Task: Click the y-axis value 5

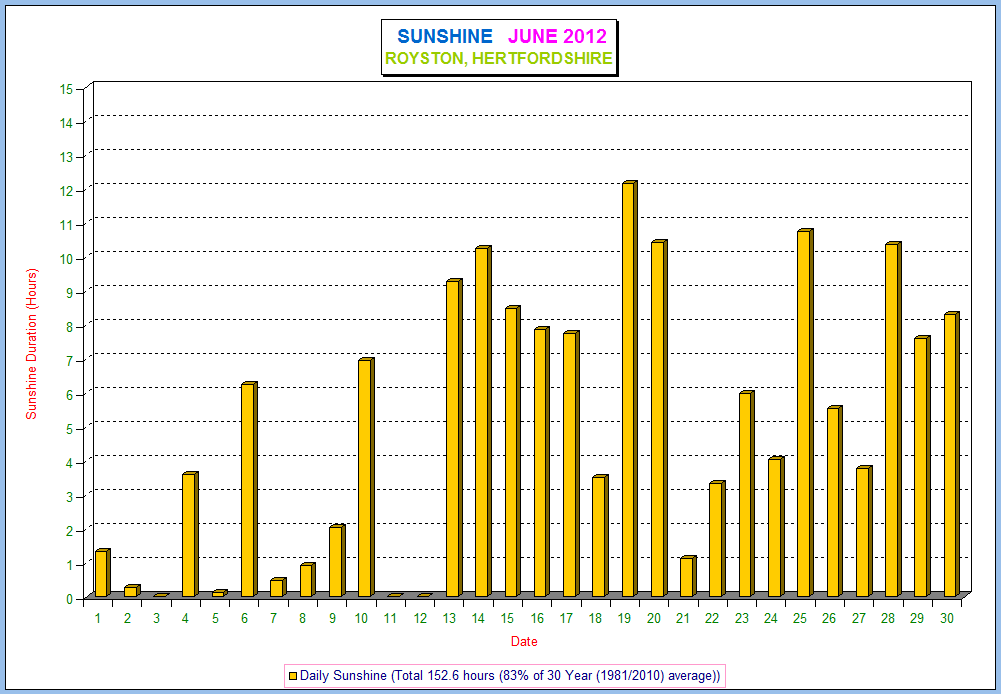Action: tap(70, 428)
